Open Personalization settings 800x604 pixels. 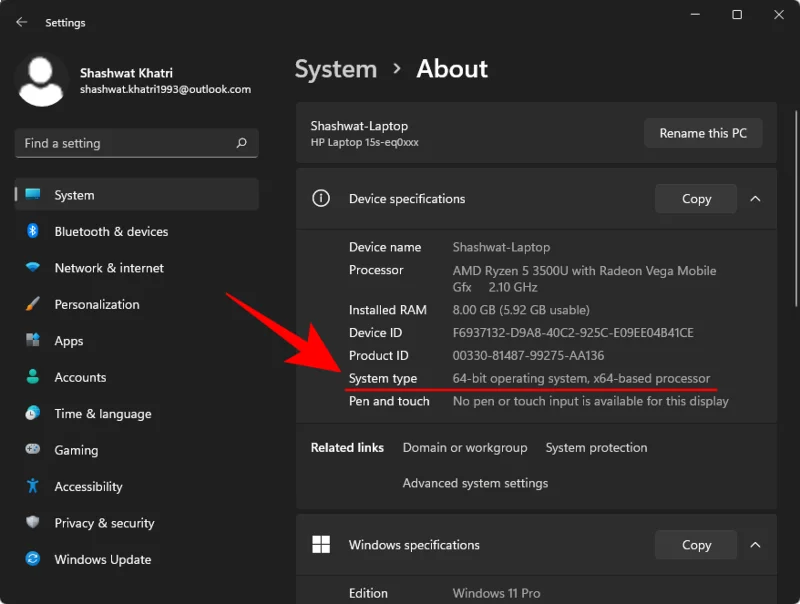click(95, 304)
